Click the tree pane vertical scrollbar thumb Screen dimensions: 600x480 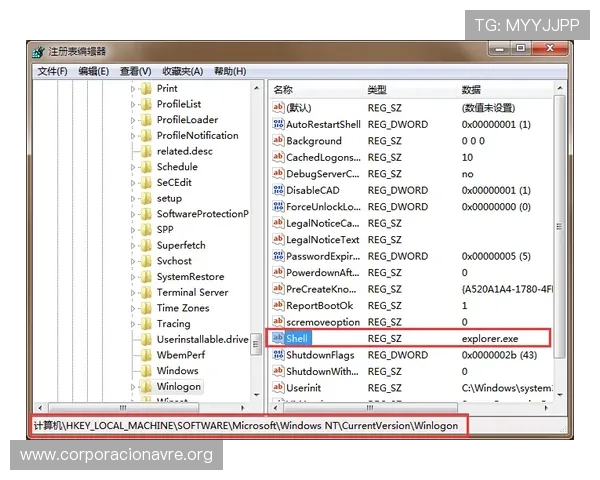(256, 344)
